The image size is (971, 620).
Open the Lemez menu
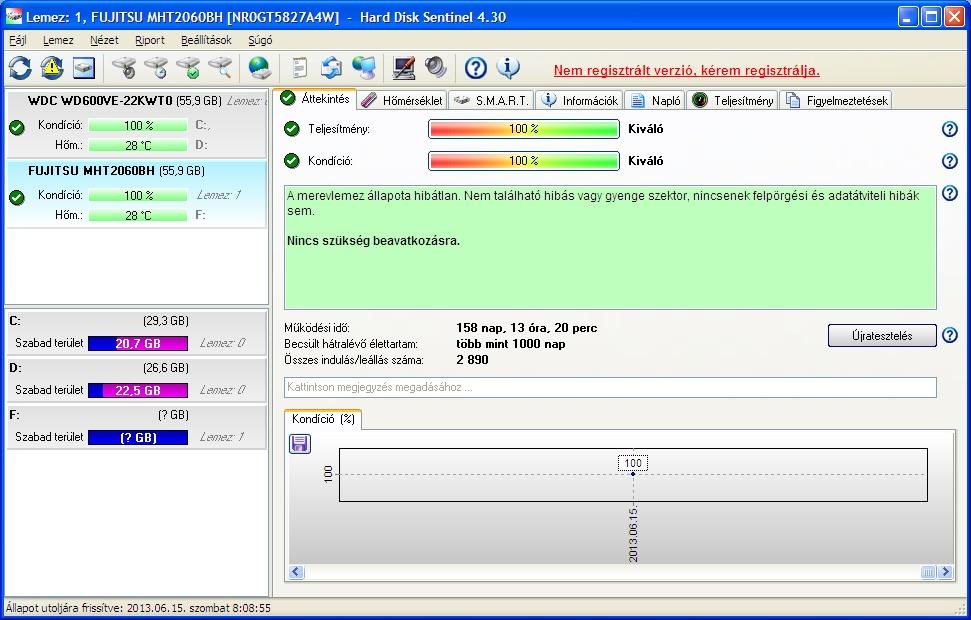(x=58, y=40)
